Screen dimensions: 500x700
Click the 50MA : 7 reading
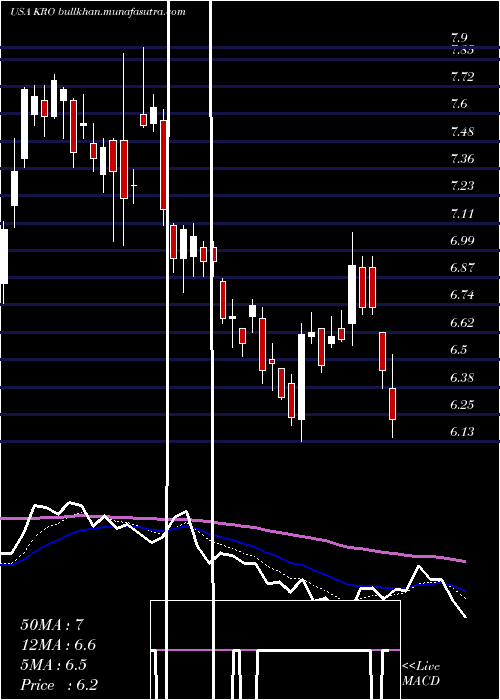[52, 625]
